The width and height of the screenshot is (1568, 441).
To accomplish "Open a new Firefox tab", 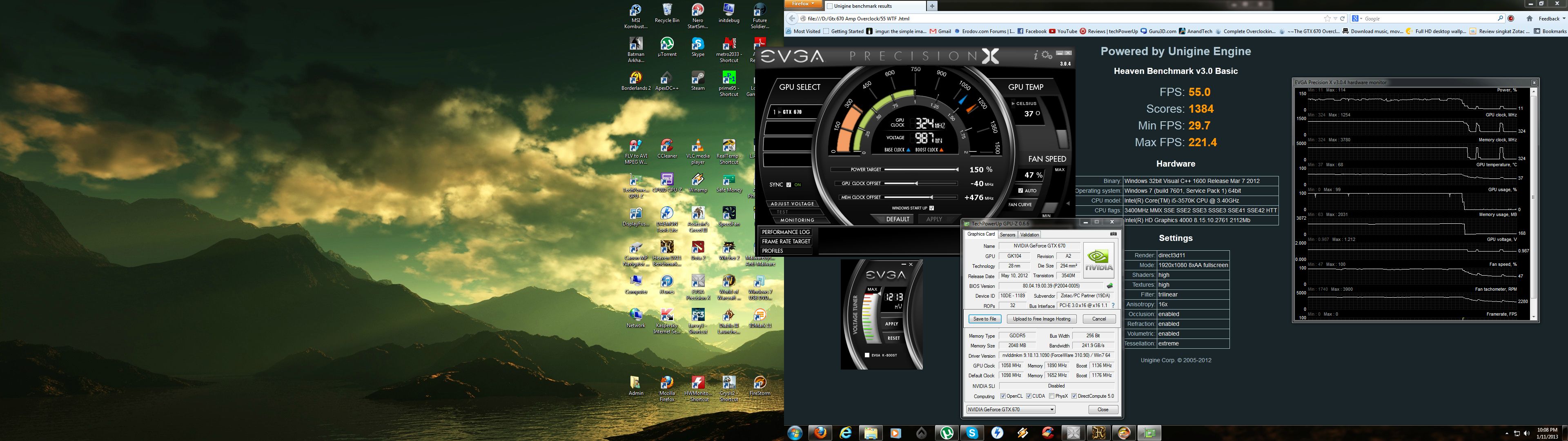I will [932, 6].
